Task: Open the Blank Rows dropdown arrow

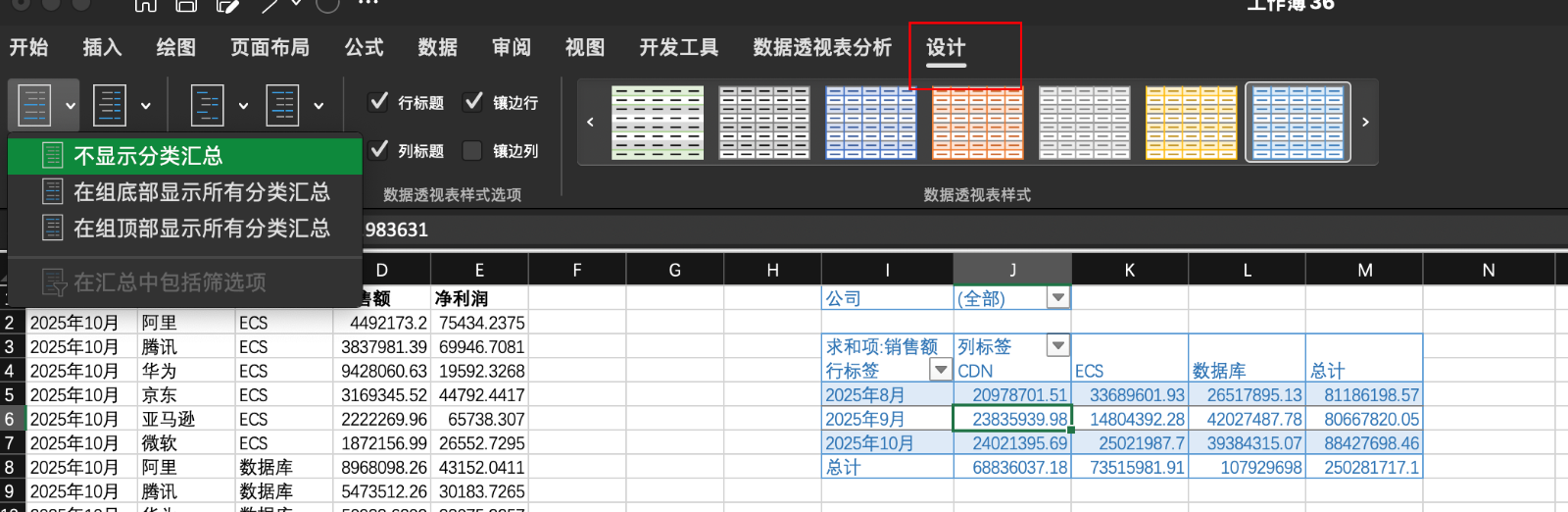Action: pos(318,106)
